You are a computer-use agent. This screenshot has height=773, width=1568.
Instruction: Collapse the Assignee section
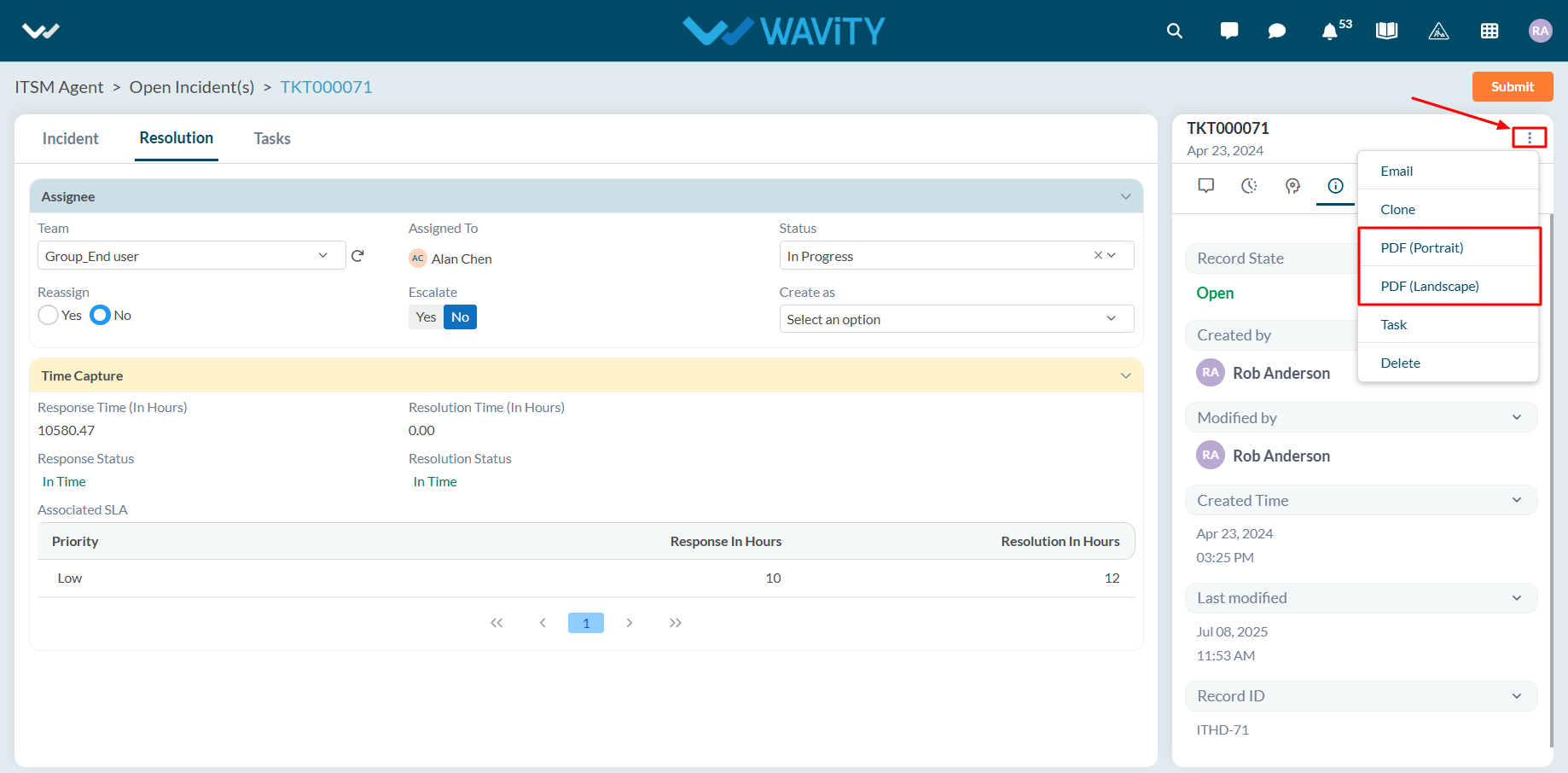(x=1126, y=197)
